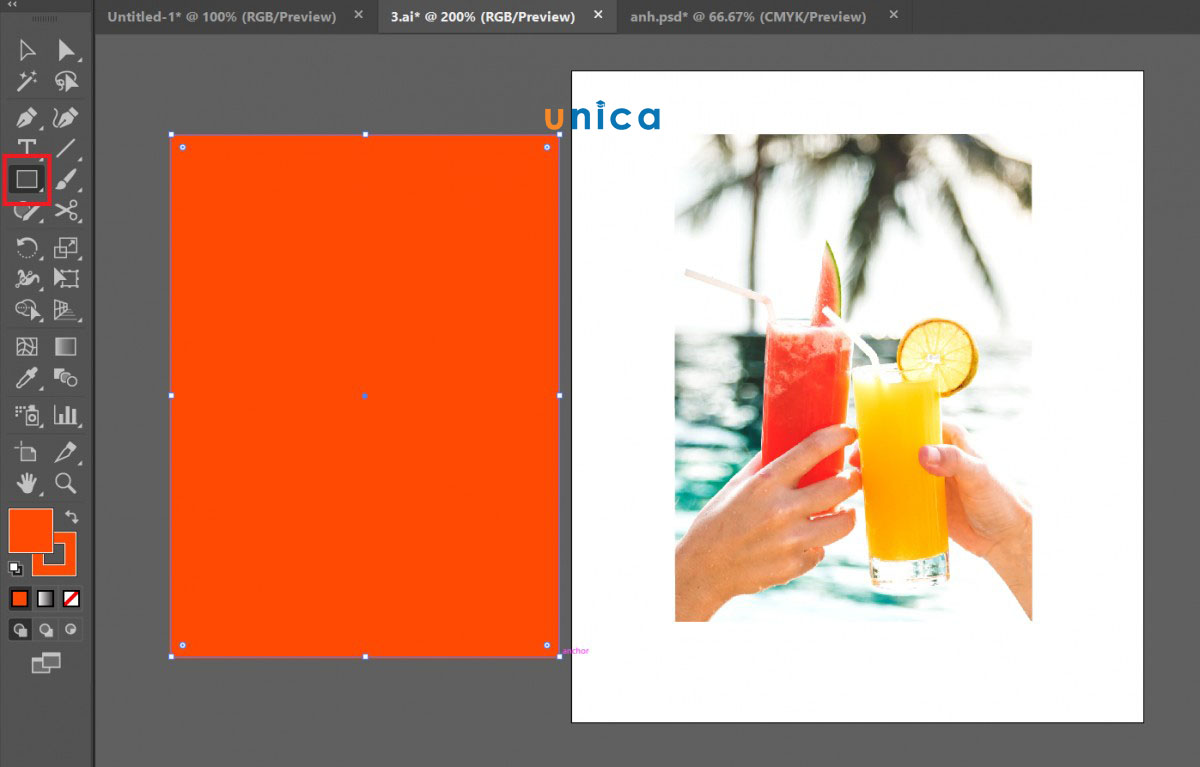Open the anh.psd document tab
Screen dimensions: 1200x767
point(748,17)
